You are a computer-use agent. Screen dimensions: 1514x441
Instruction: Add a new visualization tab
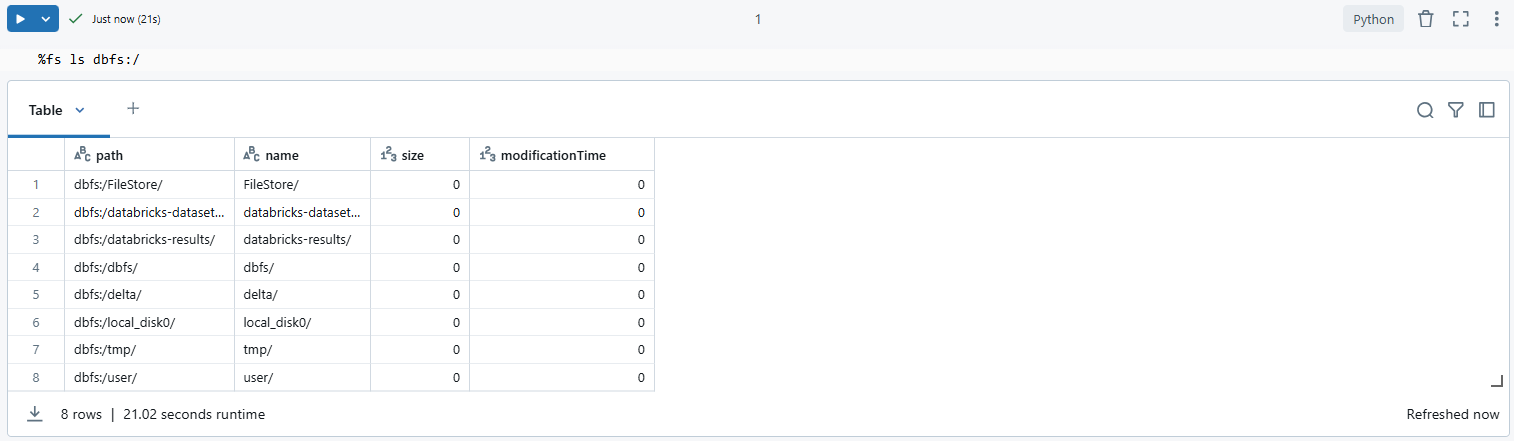133,109
